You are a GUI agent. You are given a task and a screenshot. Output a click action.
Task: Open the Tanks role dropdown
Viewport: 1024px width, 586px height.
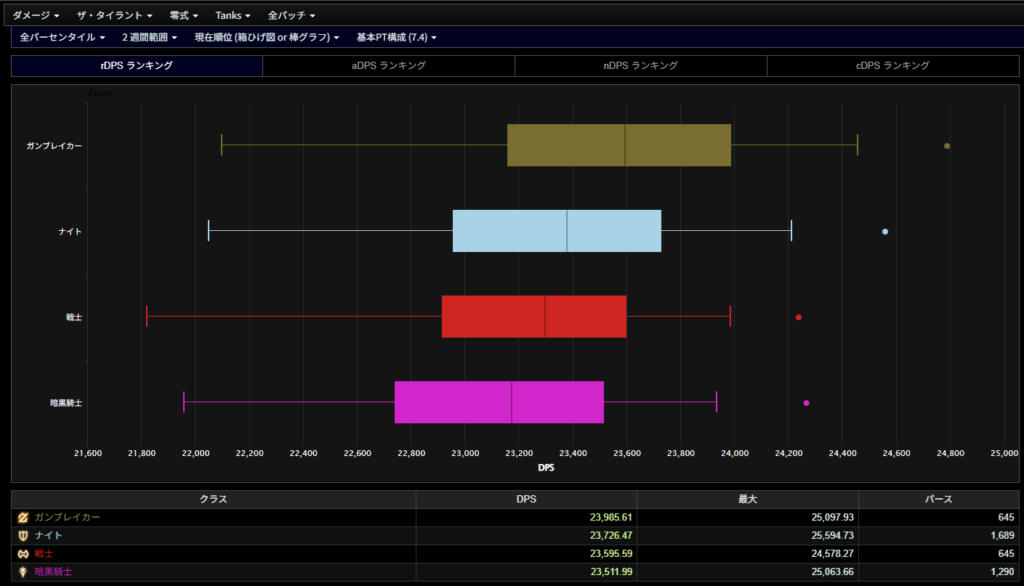click(234, 16)
